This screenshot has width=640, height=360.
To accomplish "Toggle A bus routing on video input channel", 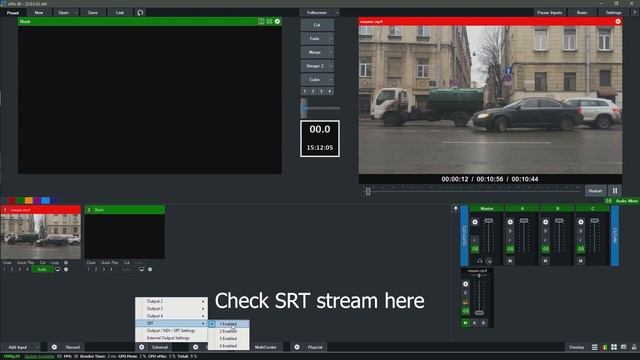I will 474,322.
